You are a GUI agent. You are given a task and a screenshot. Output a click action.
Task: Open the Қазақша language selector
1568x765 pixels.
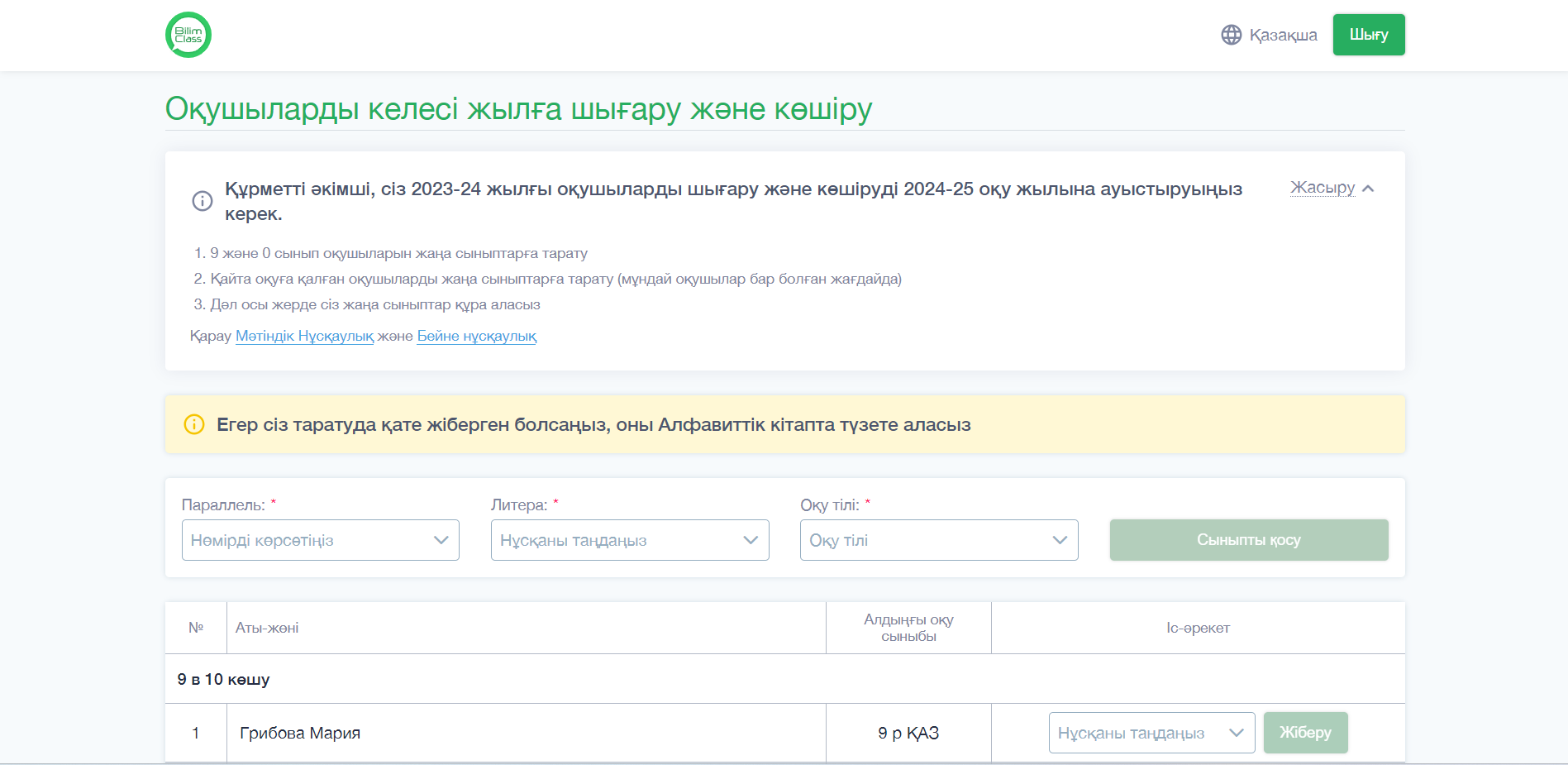1270,35
